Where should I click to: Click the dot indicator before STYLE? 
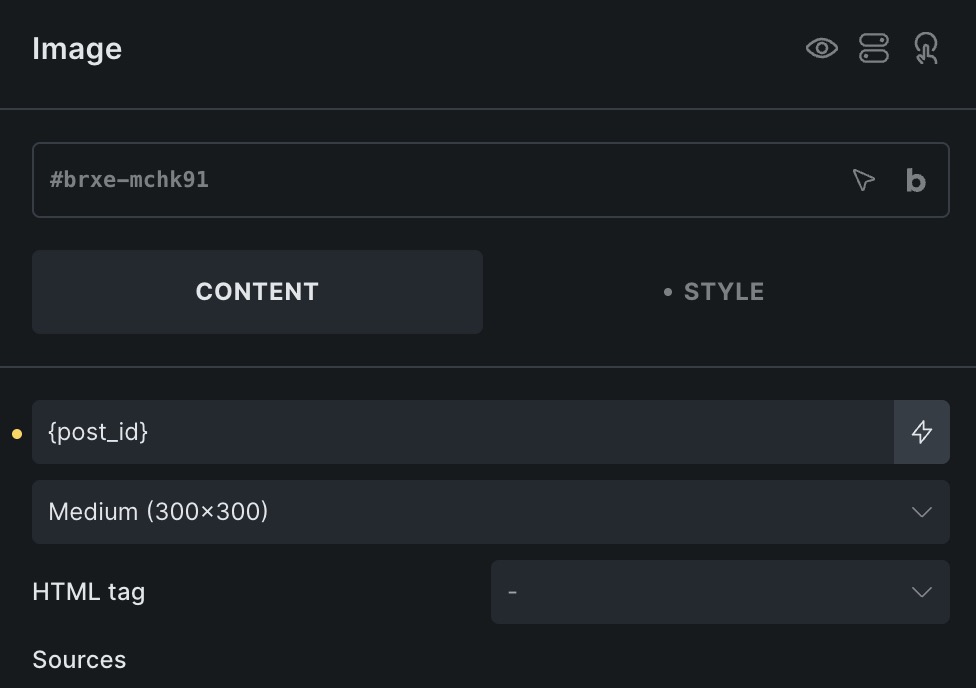668,292
